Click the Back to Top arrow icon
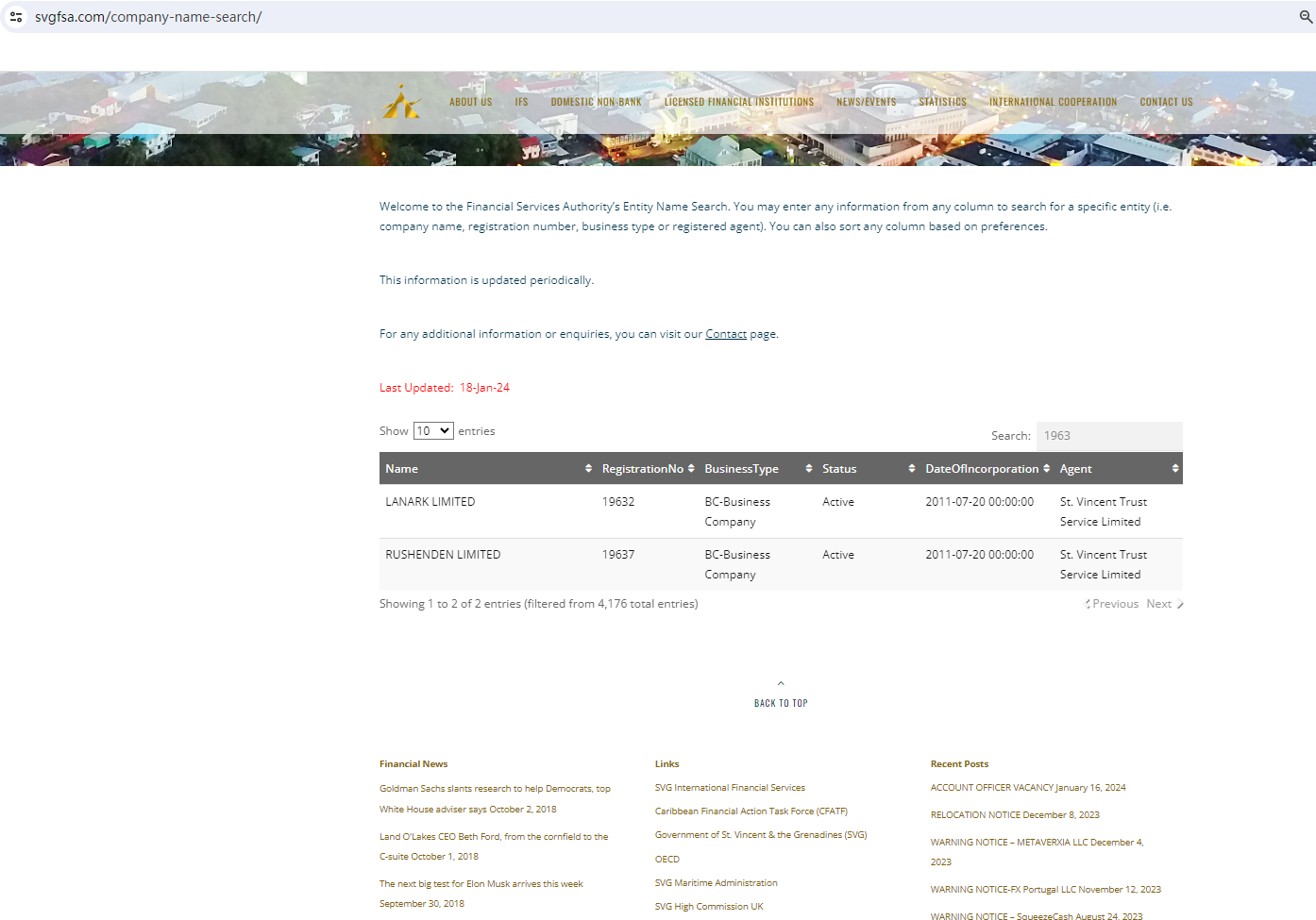1316x920 pixels. point(781,683)
